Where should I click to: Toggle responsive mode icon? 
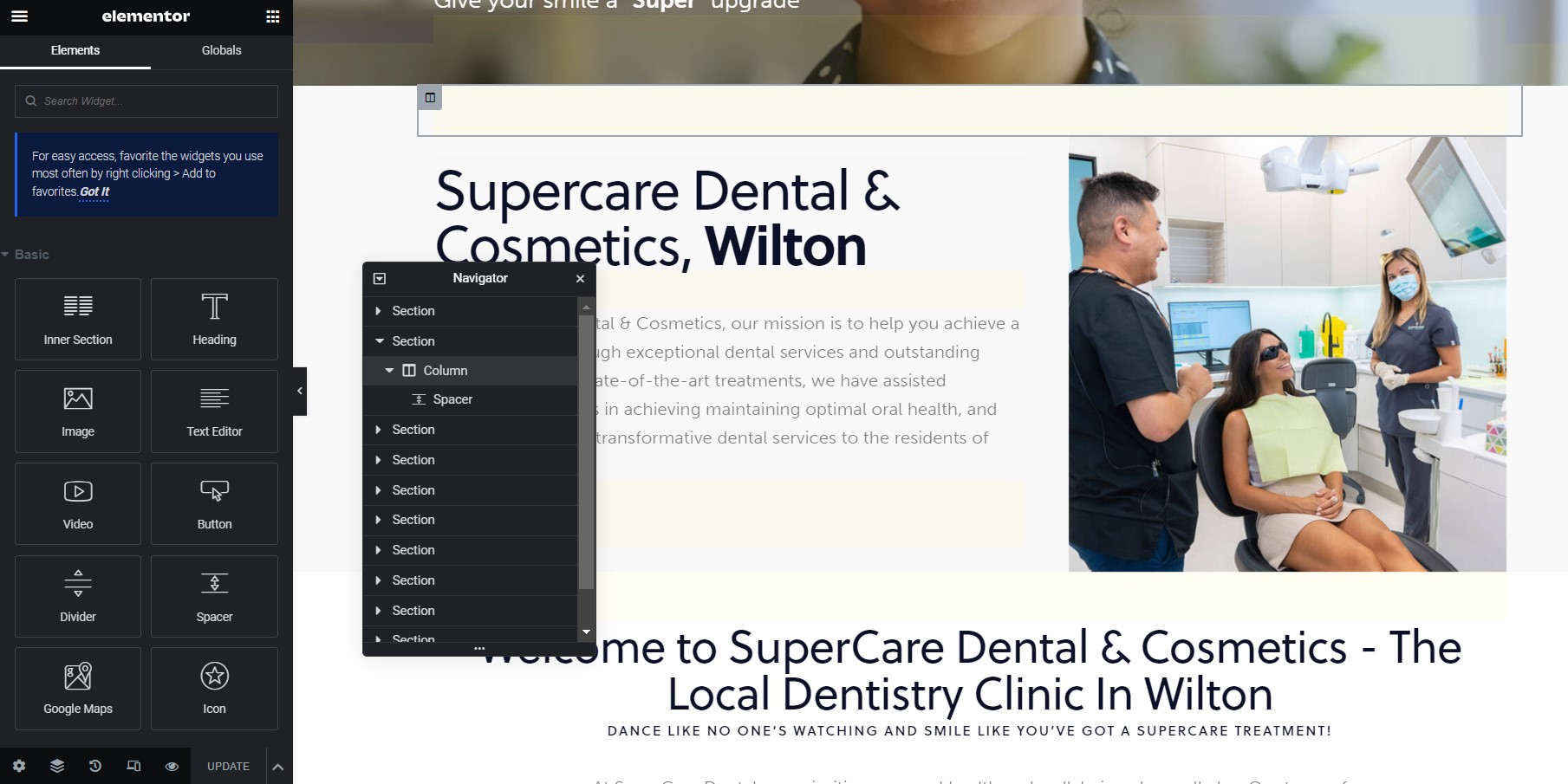pyautogui.click(x=133, y=766)
